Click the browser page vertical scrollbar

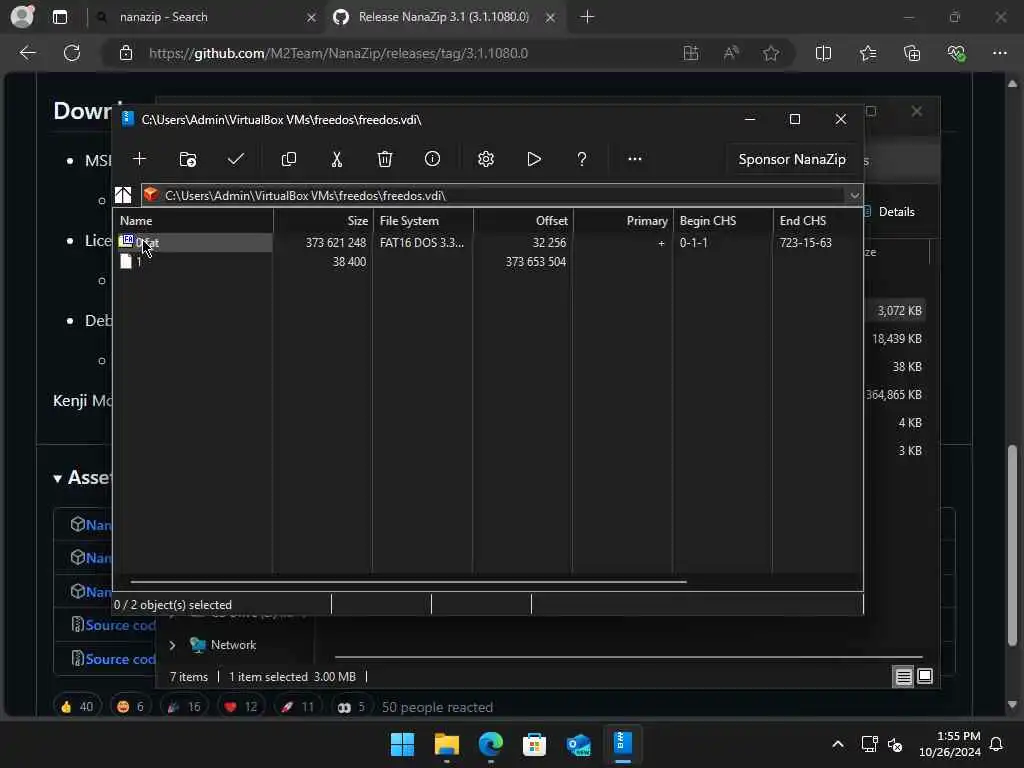[1012, 545]
